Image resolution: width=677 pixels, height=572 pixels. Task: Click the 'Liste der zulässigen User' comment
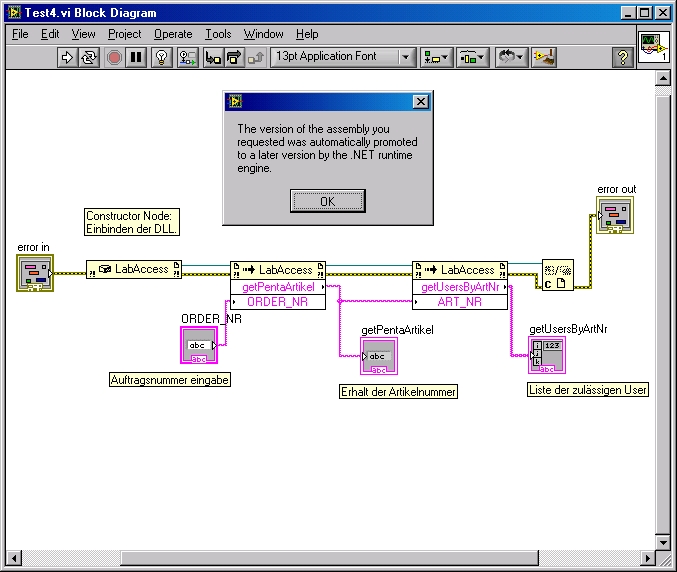[x=588, y=390]
